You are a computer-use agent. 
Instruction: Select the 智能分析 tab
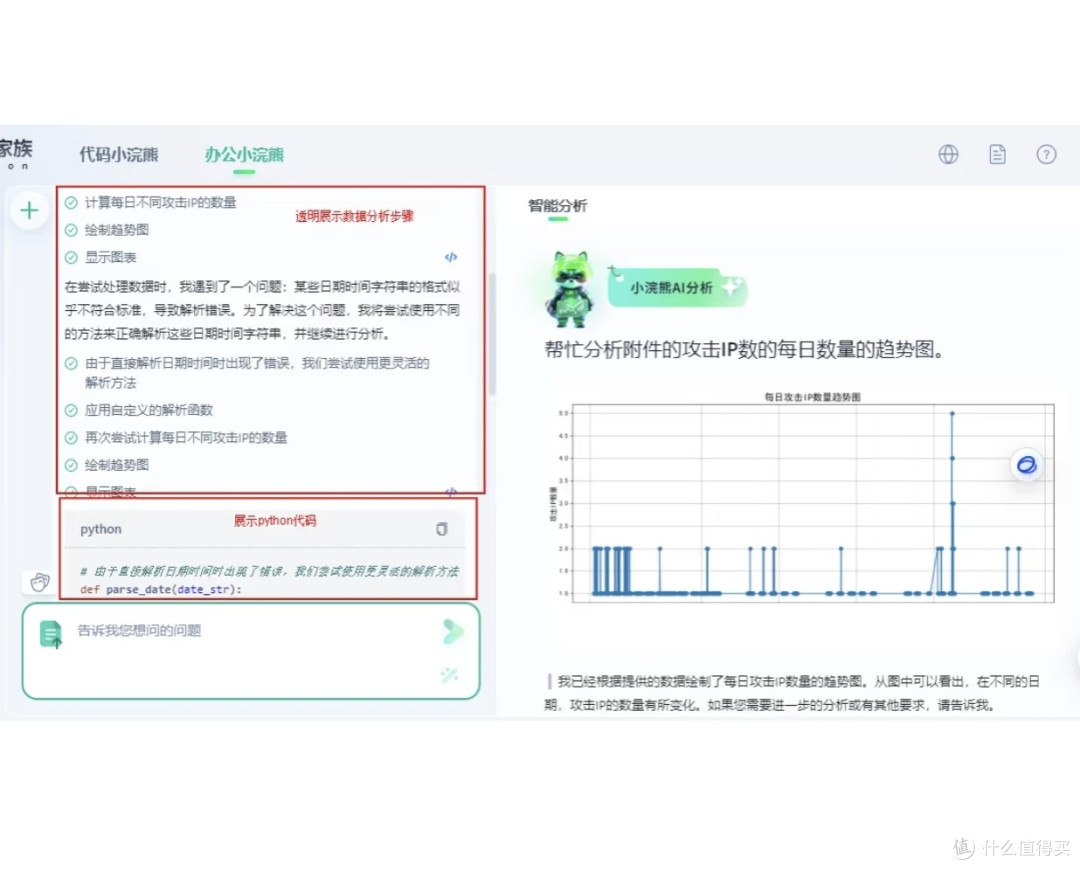557,205
